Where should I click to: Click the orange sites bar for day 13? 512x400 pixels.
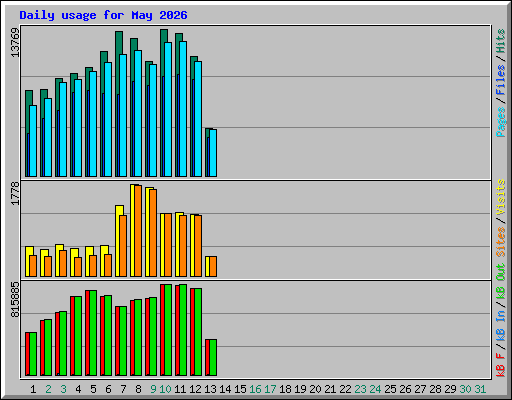pyautogui.click(x=213, y=266)
